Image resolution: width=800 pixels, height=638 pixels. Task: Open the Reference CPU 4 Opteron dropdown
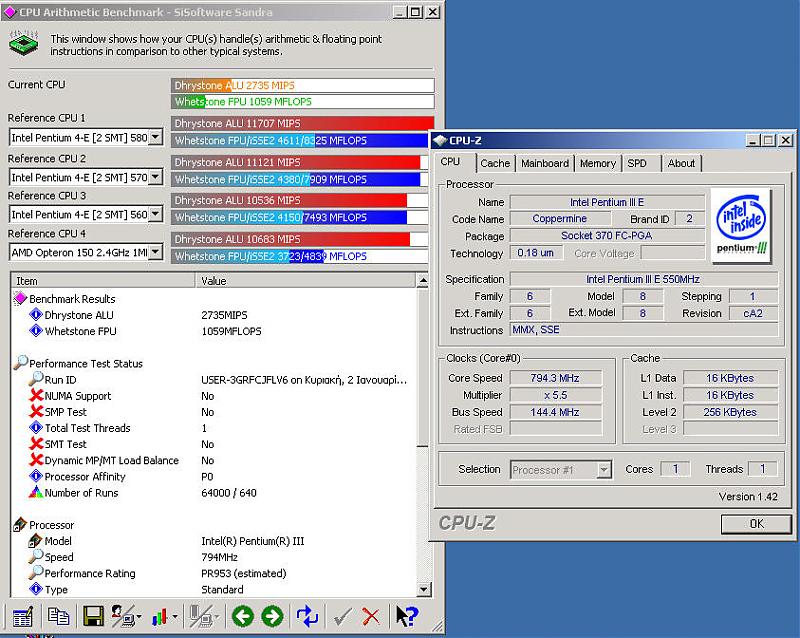(x=156, y=252)
